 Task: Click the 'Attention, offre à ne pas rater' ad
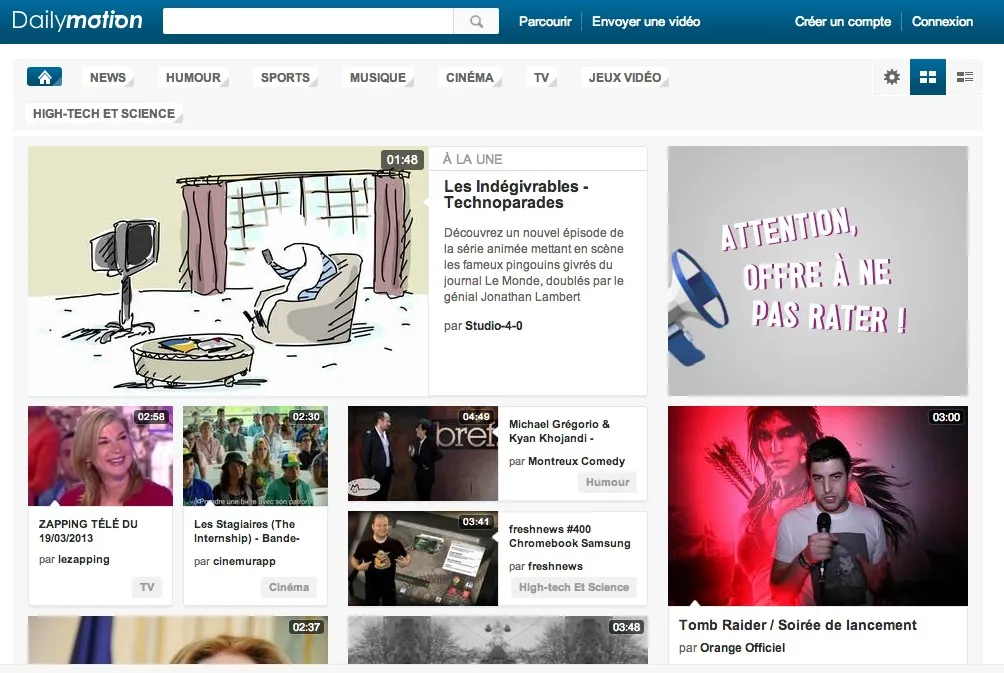[x=818, y=271]
